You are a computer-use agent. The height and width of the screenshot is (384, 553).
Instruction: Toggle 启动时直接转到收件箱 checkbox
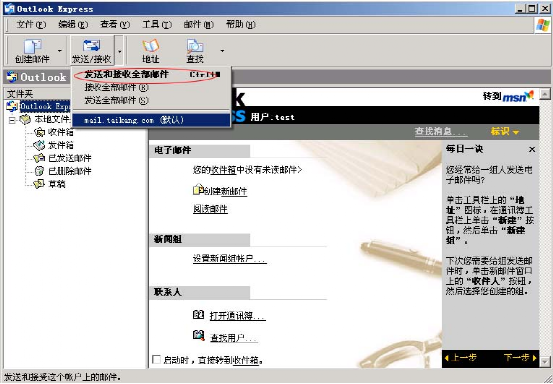coord(156,359)
